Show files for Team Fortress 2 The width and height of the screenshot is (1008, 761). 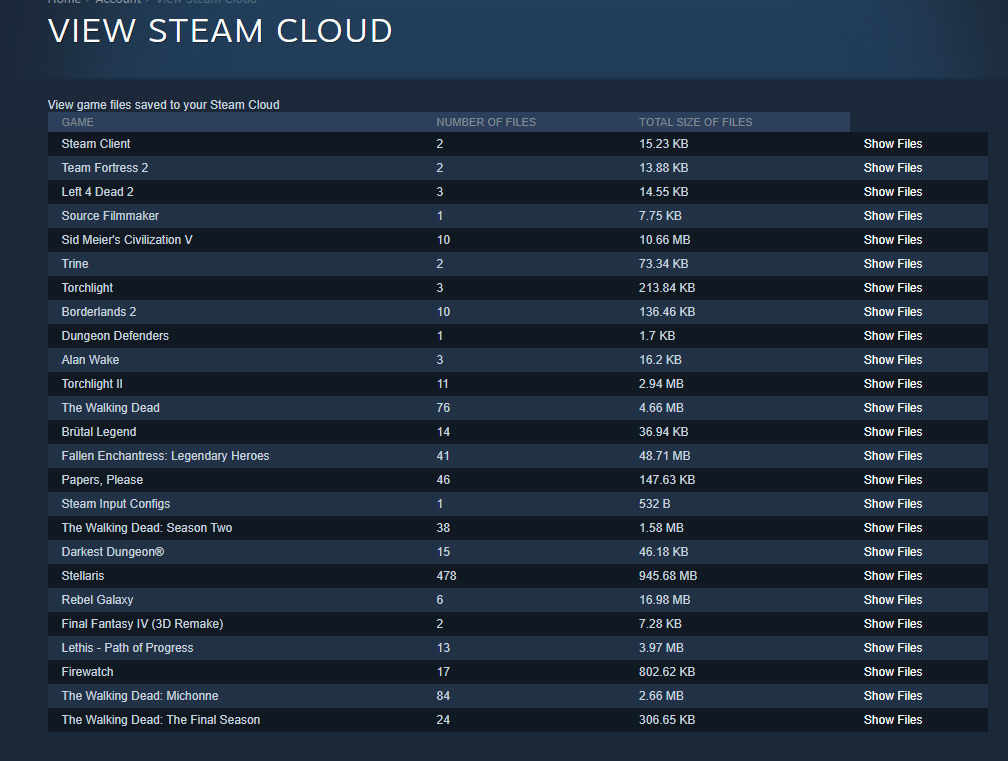pos(892,168)
